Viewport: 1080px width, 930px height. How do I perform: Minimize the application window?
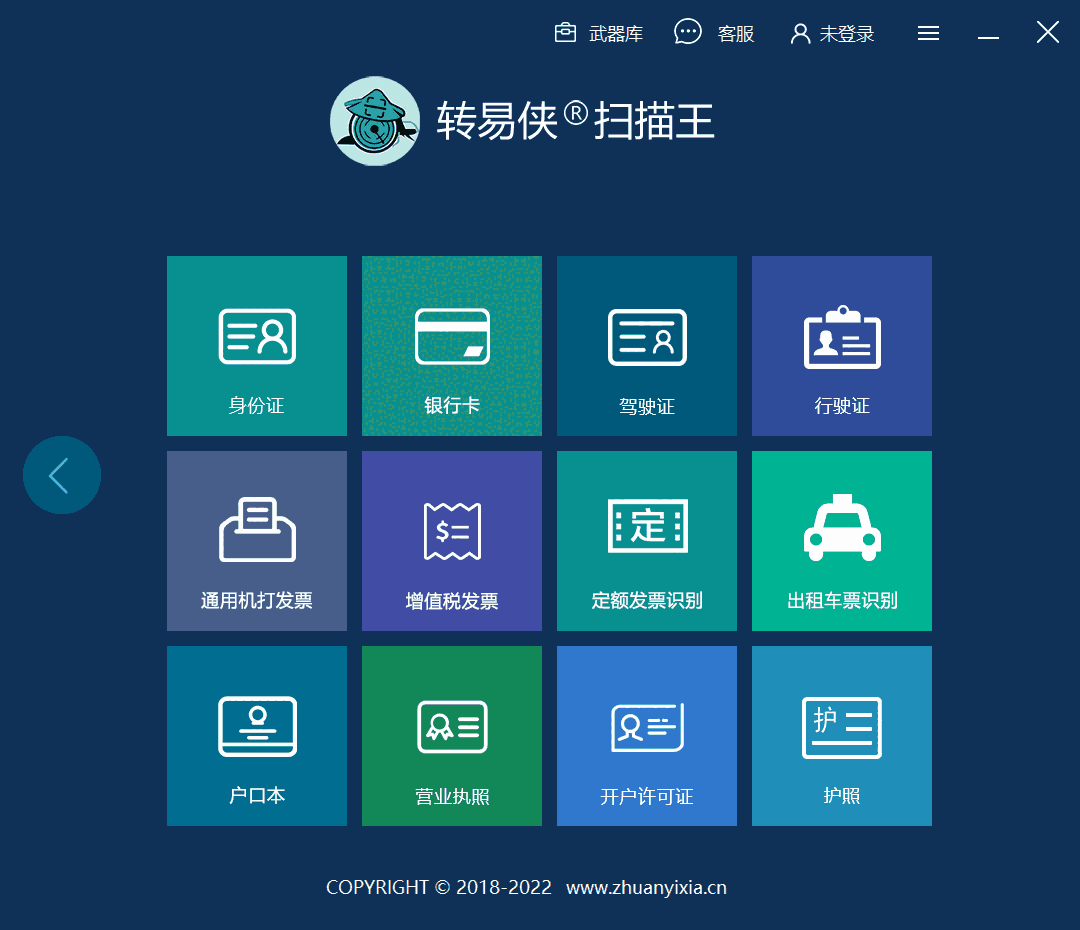(x=988, y=33)
